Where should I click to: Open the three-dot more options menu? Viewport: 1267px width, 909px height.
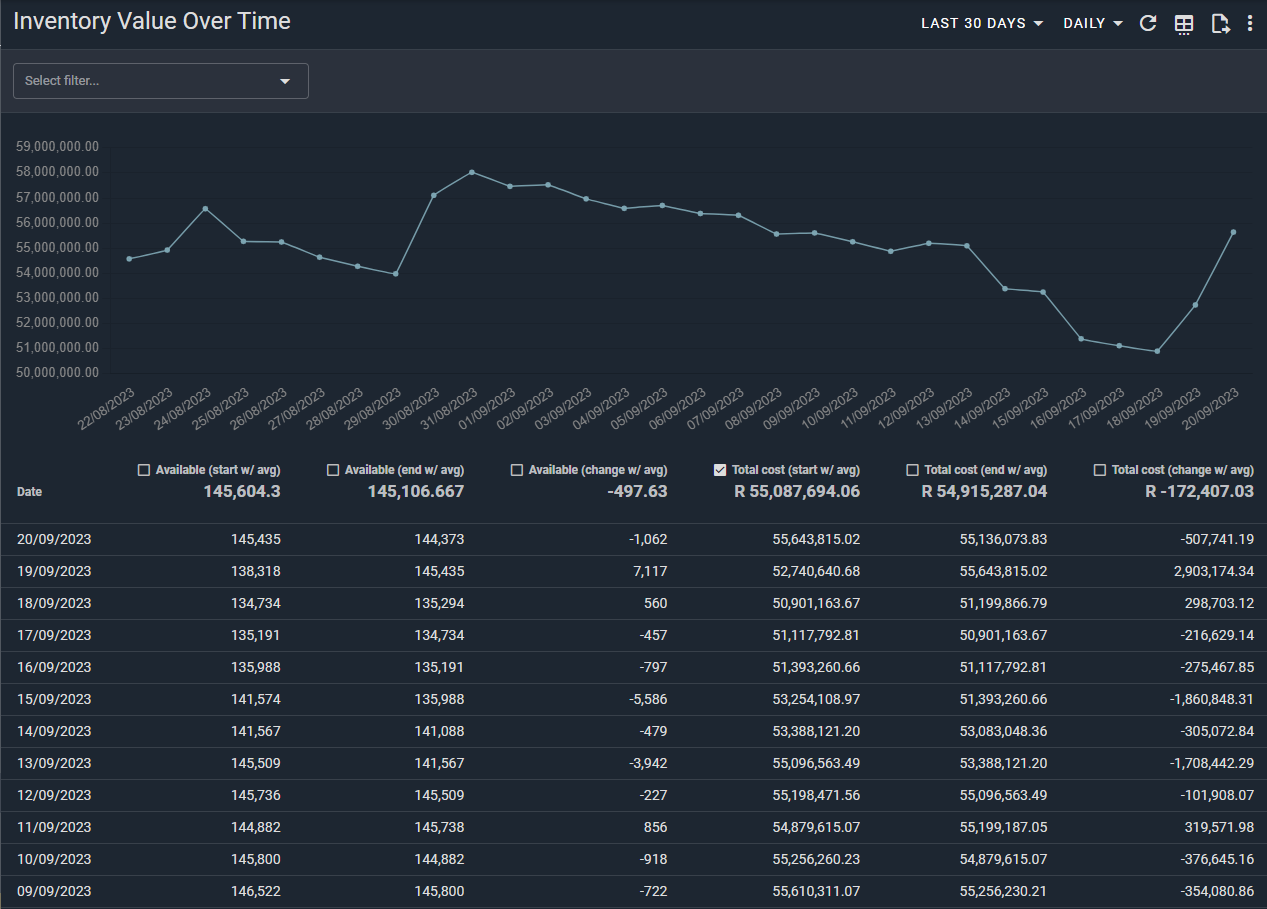pos(1250,23)
